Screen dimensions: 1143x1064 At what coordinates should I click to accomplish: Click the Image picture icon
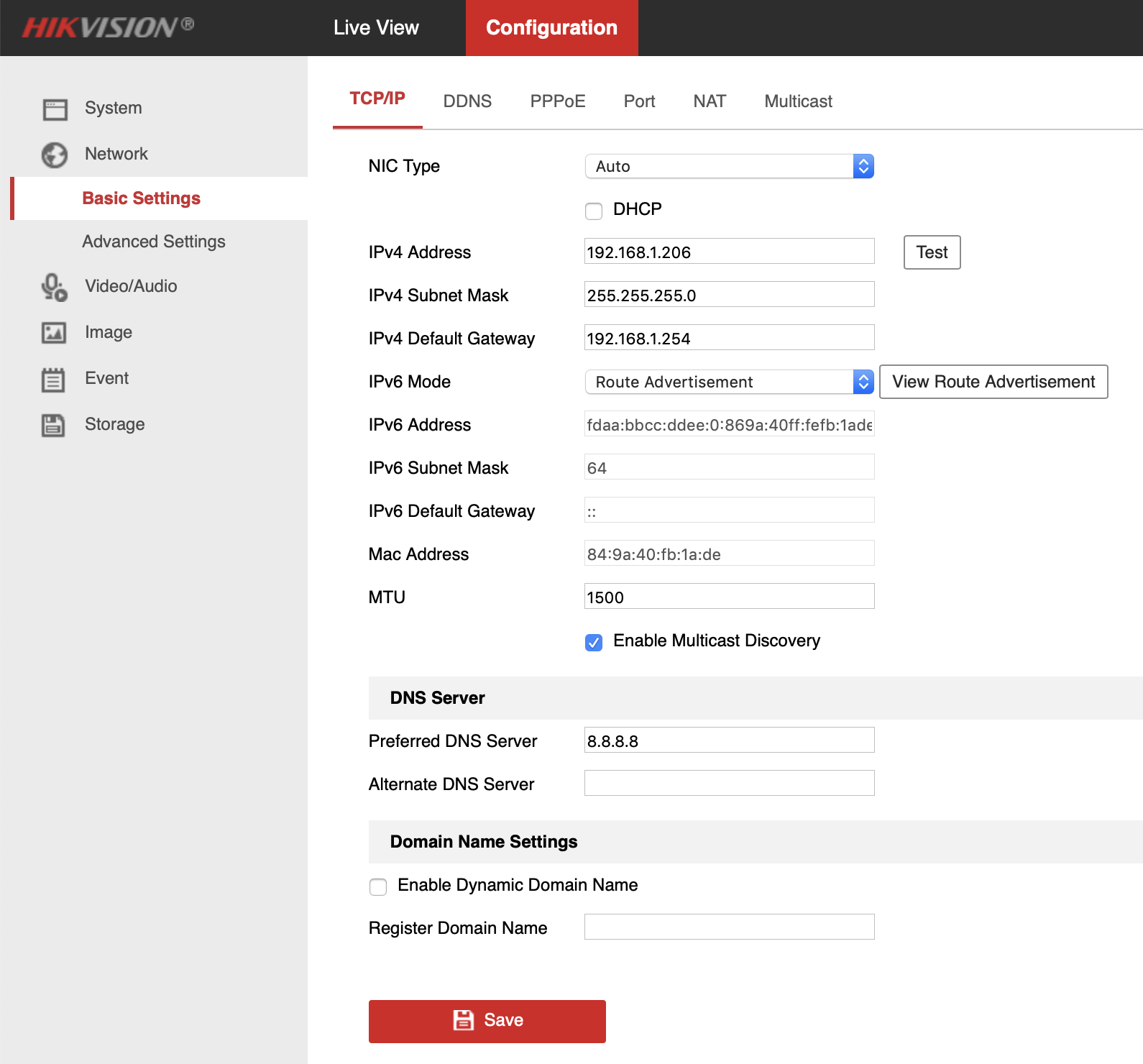point(55,333)
